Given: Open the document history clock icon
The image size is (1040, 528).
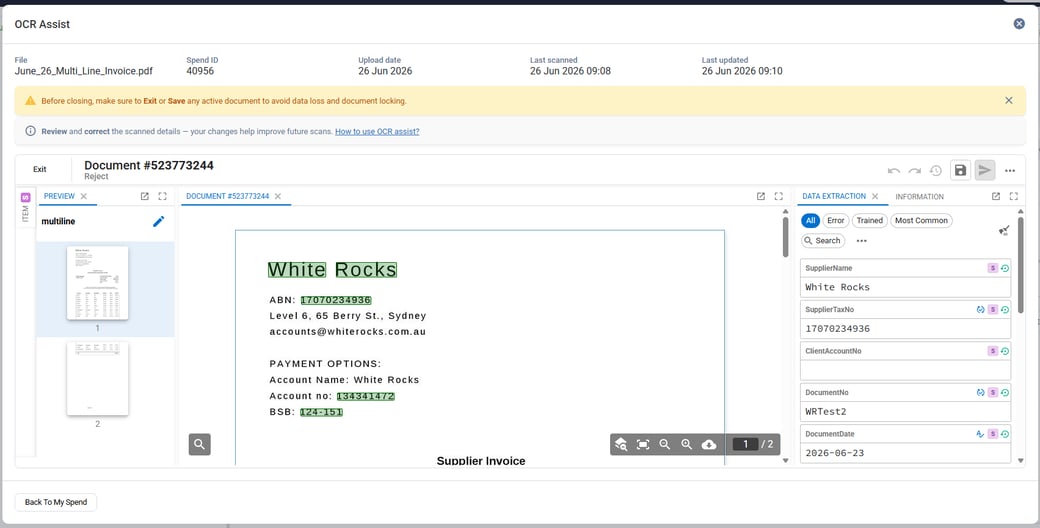Looking at the screenshot, I should point(936,171).
